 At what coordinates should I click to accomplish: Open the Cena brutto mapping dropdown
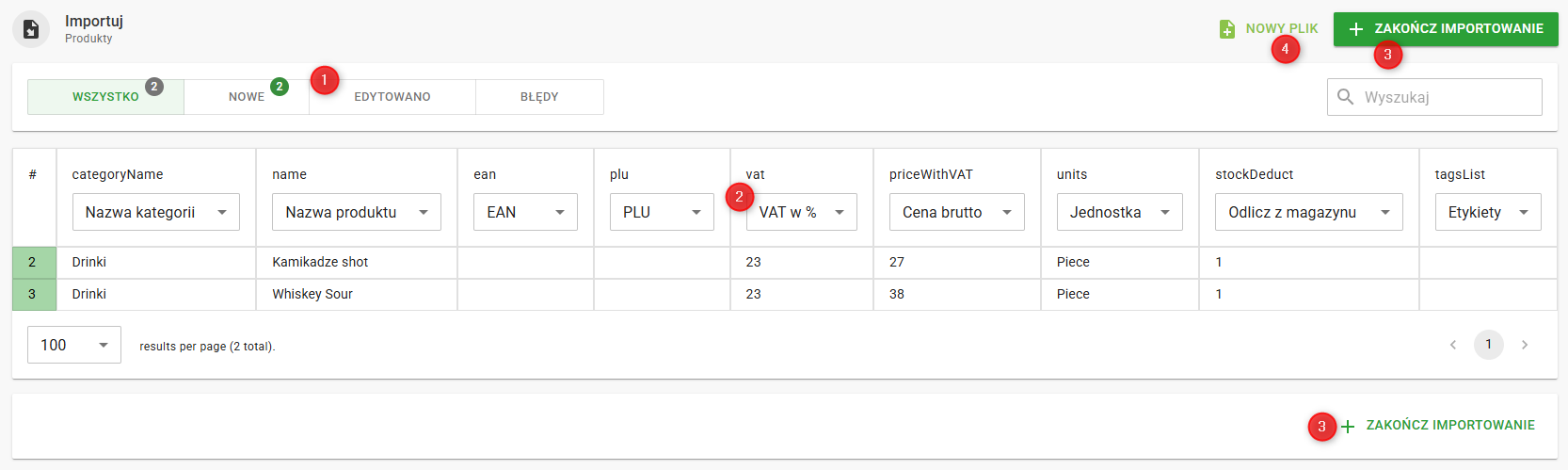click(x=957, y=212)
